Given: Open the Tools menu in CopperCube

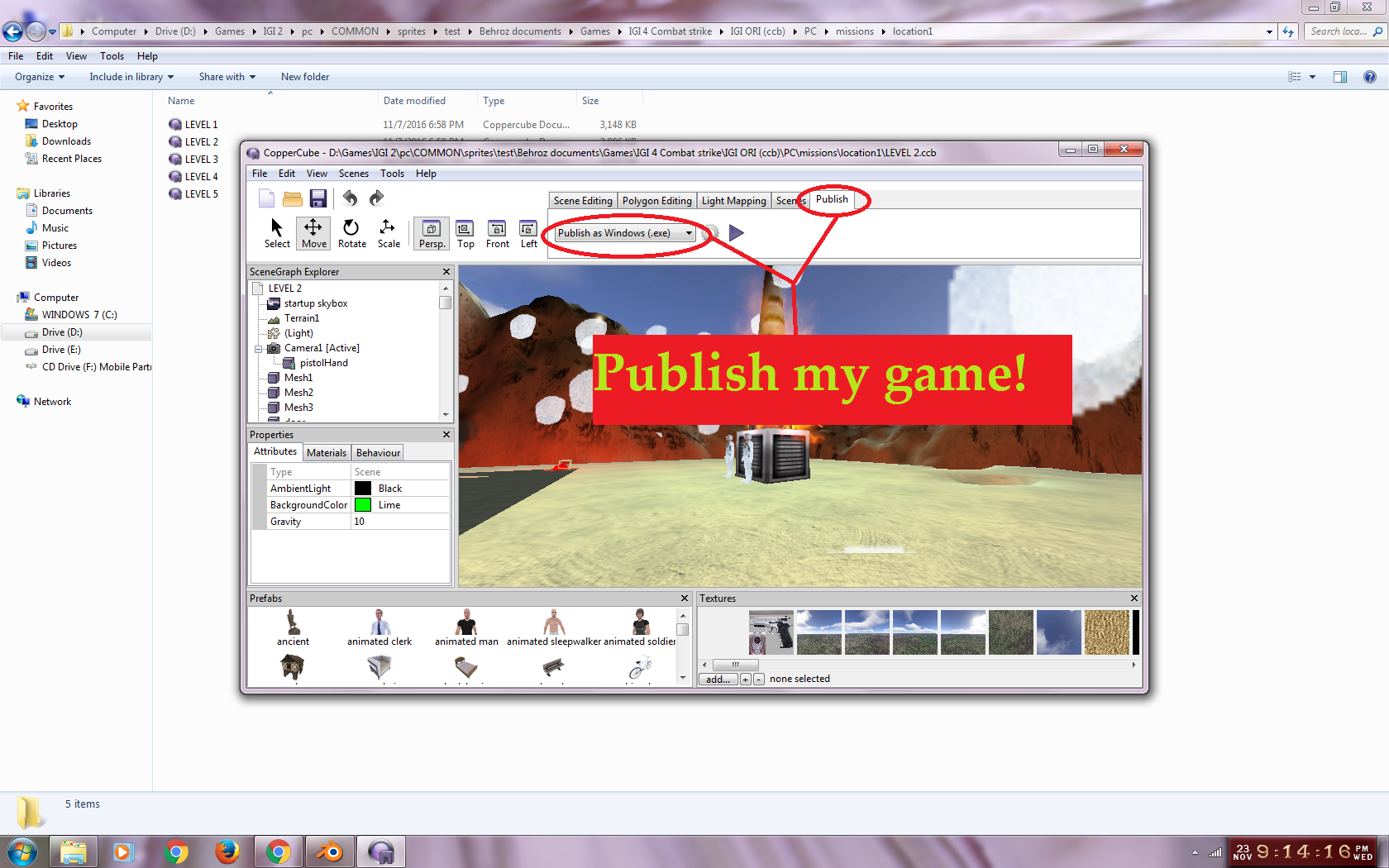Looking at the screenshot, I should tap(392, 174).
